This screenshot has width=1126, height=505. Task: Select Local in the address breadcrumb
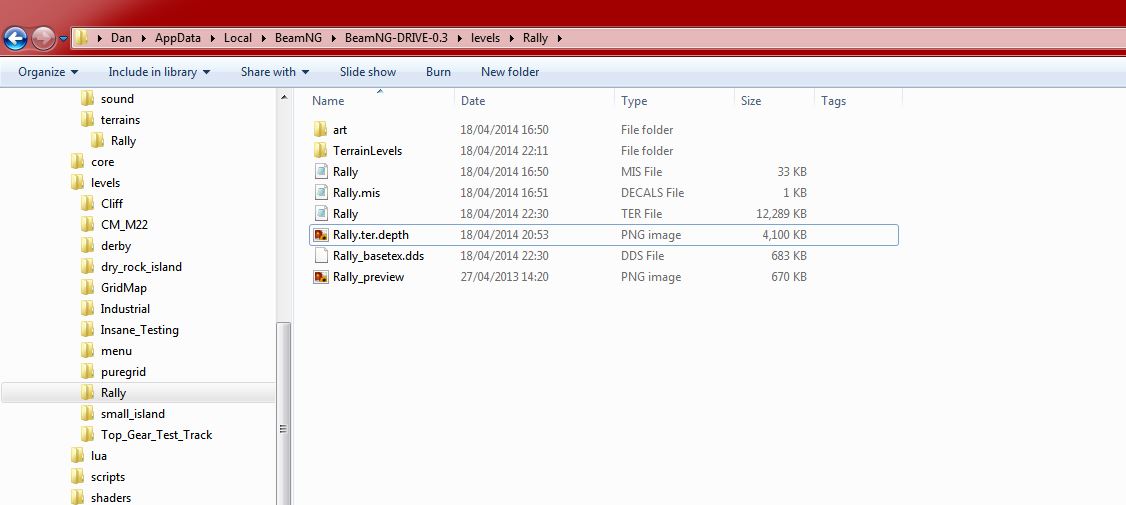point(238,38)
